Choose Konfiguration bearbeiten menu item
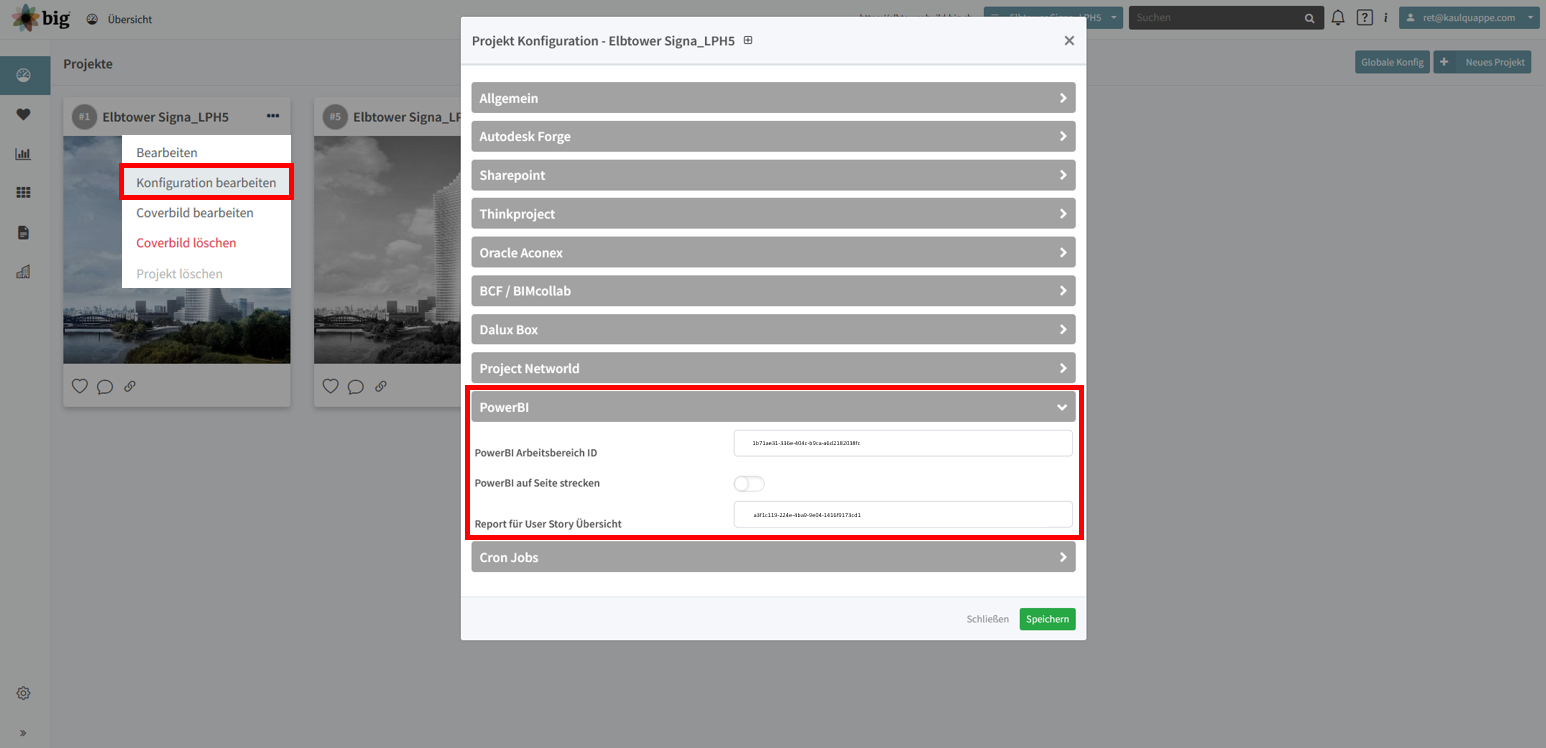Viewport: 1546px width, 748px height. [206, 182]
